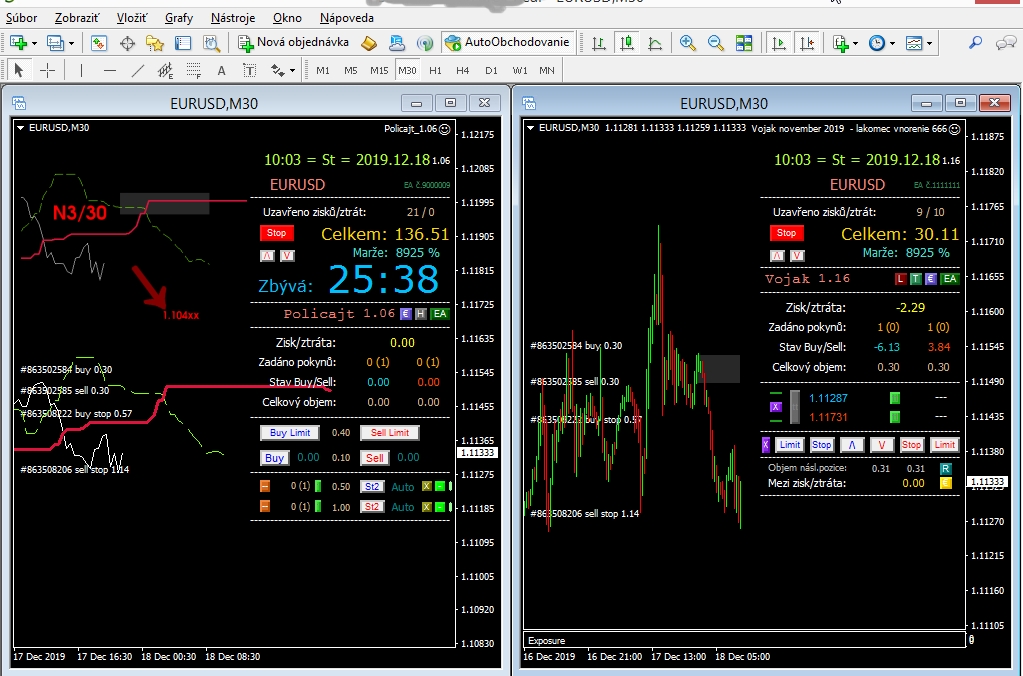Image resolution: width=1023 pixels, height=676 pixels.
Task: Select the Fibonacci retracement tool
Action: (x=193, y=70)
